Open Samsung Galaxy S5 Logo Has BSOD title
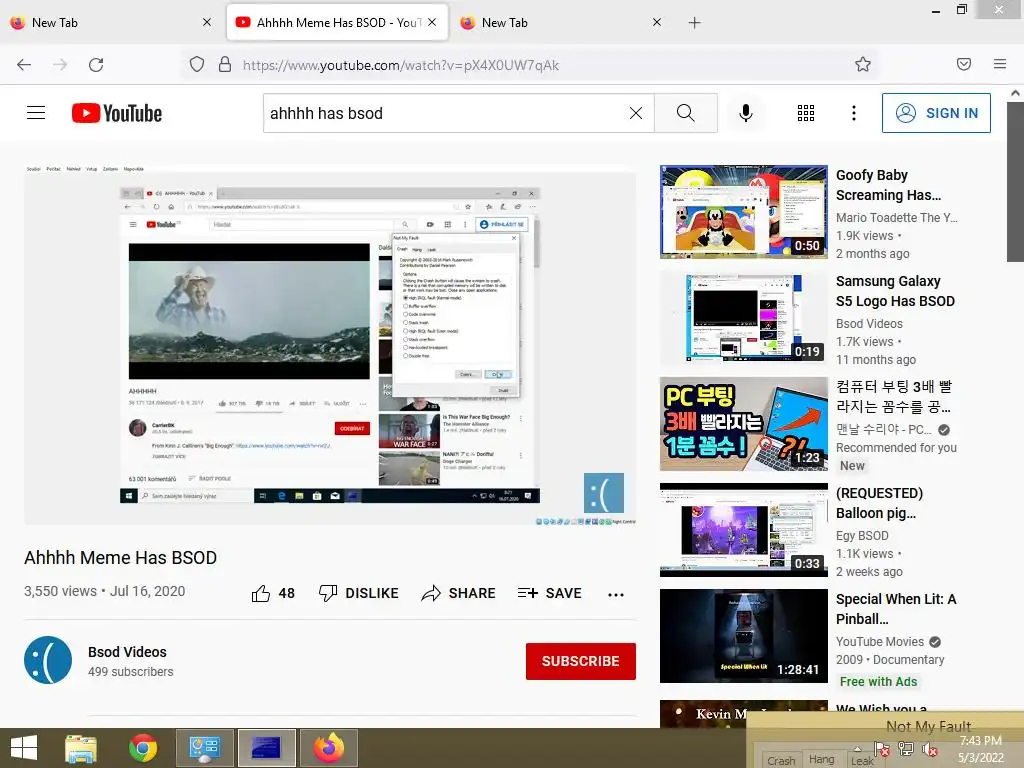Image resolution: width=1024 pixels, height=768 pixels. click(895, 291)
